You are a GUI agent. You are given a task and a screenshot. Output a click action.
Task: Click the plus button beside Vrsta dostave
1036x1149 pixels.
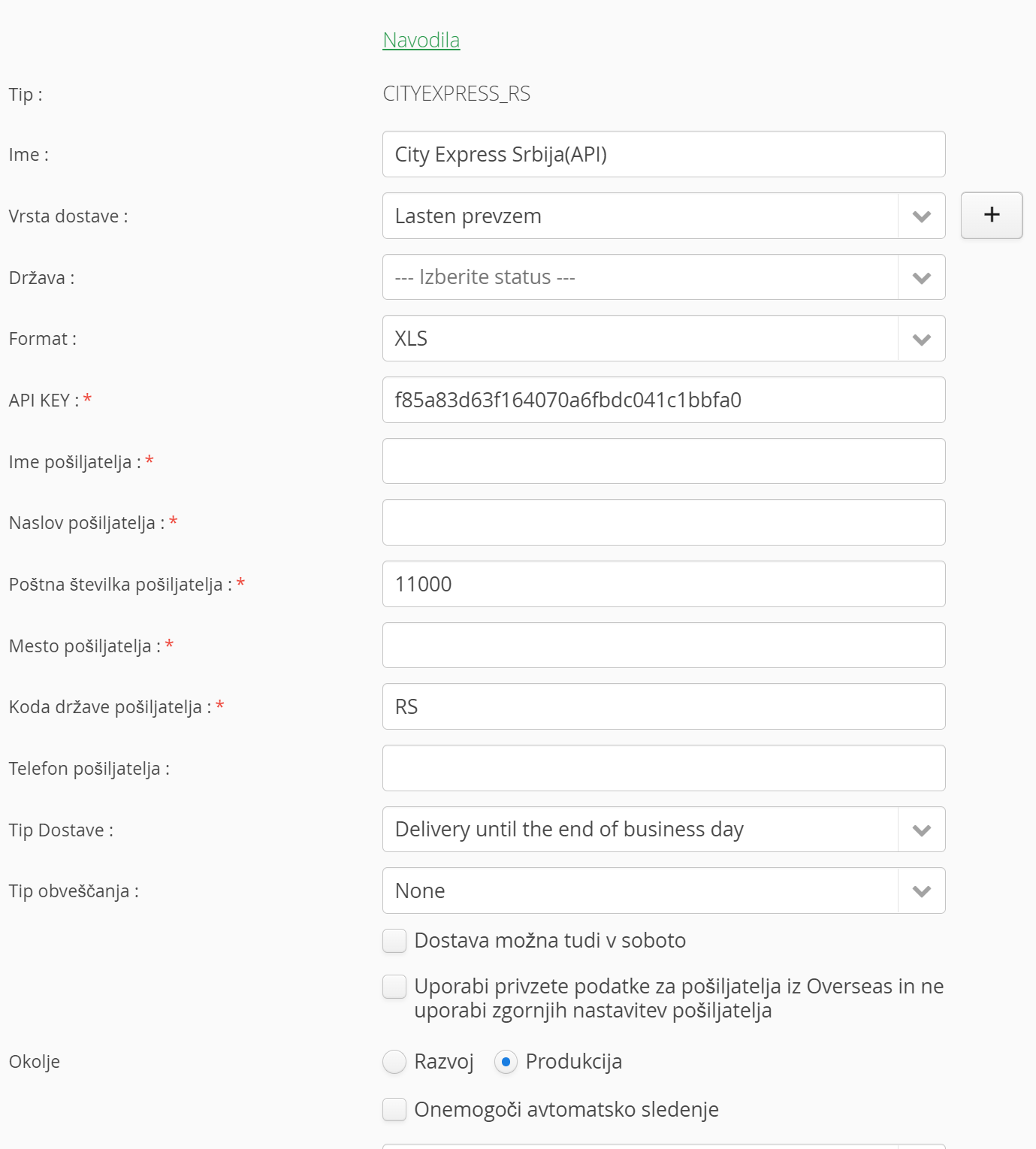991,216
